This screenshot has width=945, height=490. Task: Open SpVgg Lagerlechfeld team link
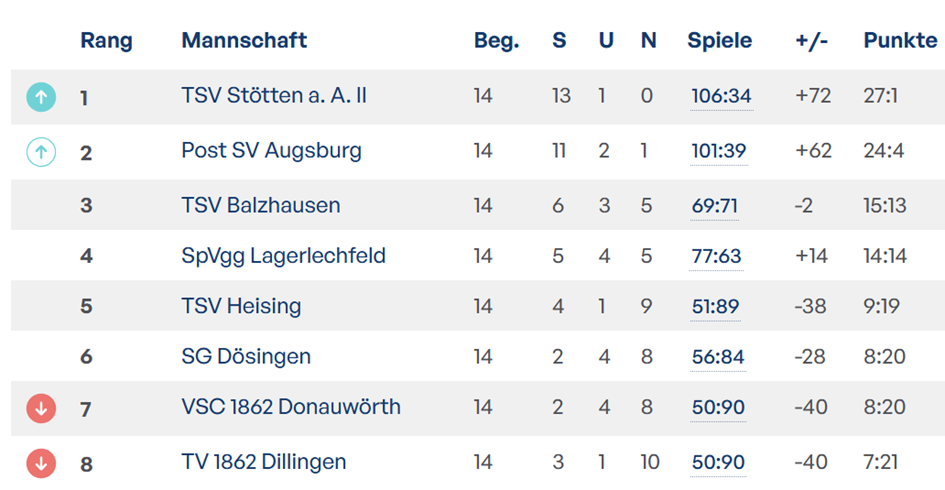click(283, 256)
